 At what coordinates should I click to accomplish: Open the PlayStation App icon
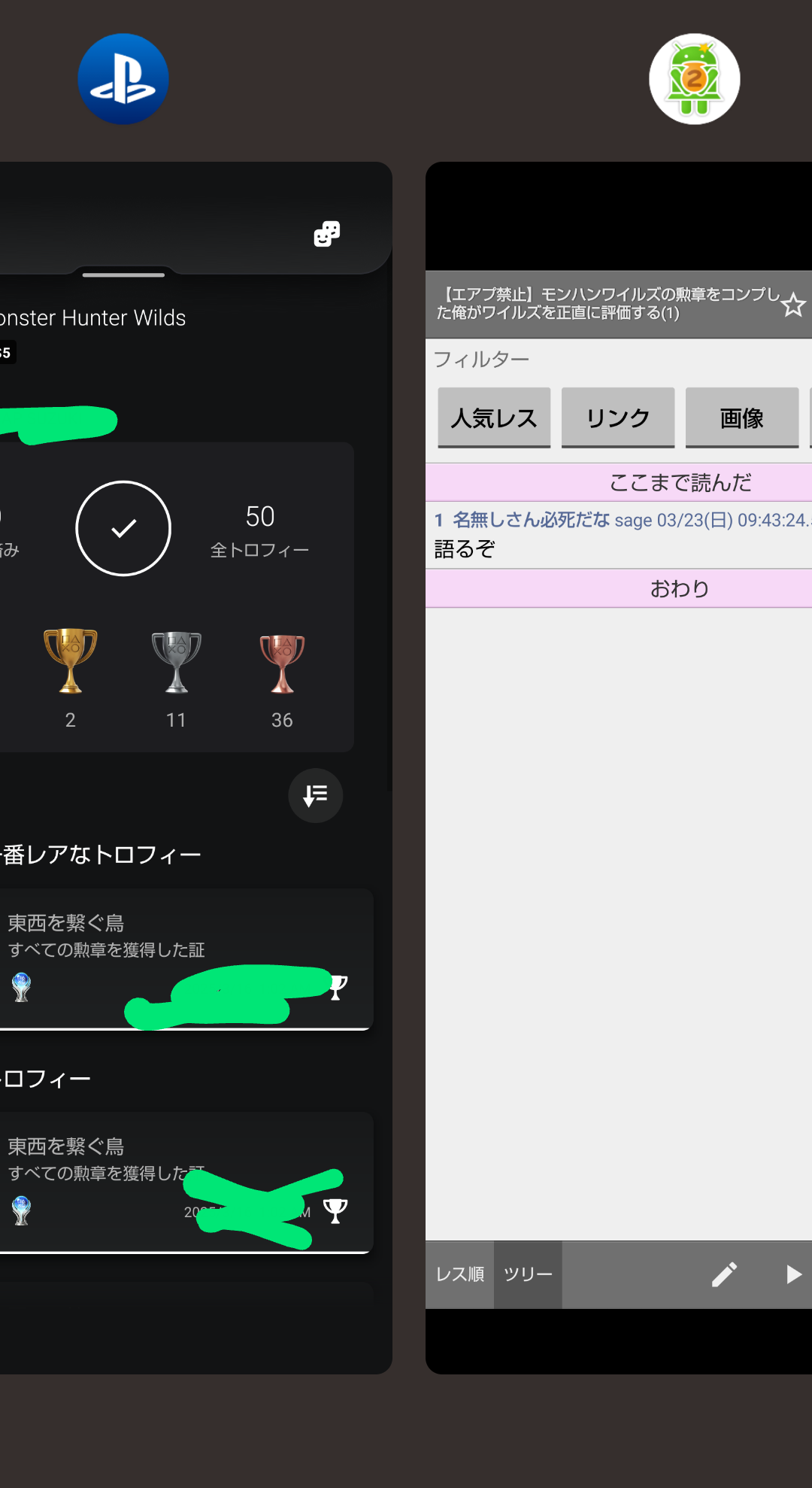point(123,79)
